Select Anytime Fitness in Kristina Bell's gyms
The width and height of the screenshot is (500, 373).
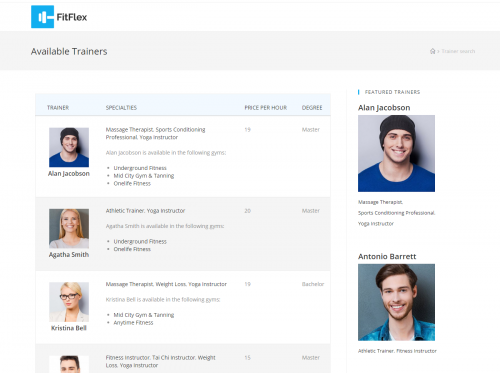click(x=133, y=323)
